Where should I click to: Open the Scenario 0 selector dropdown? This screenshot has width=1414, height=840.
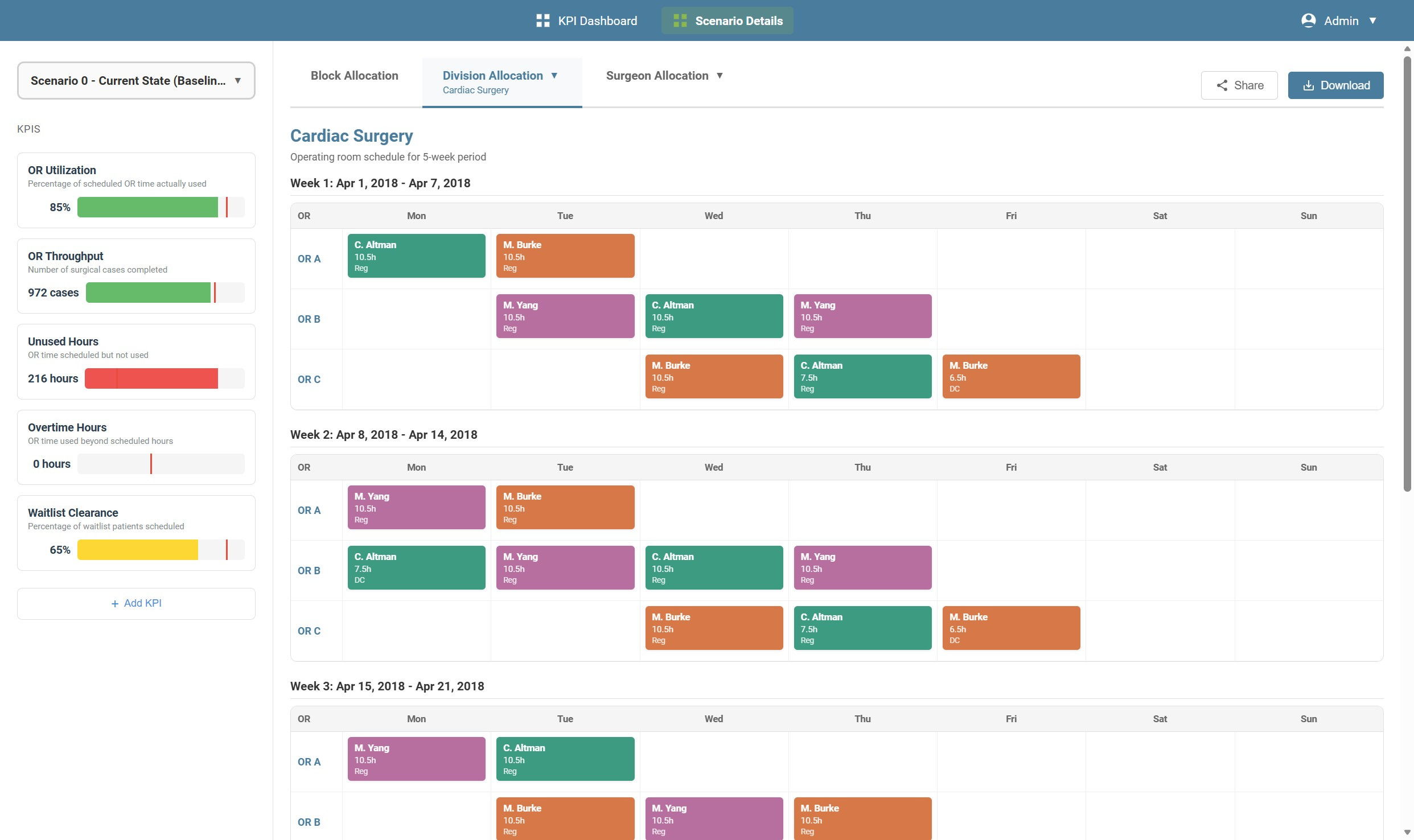click(136, 81)
